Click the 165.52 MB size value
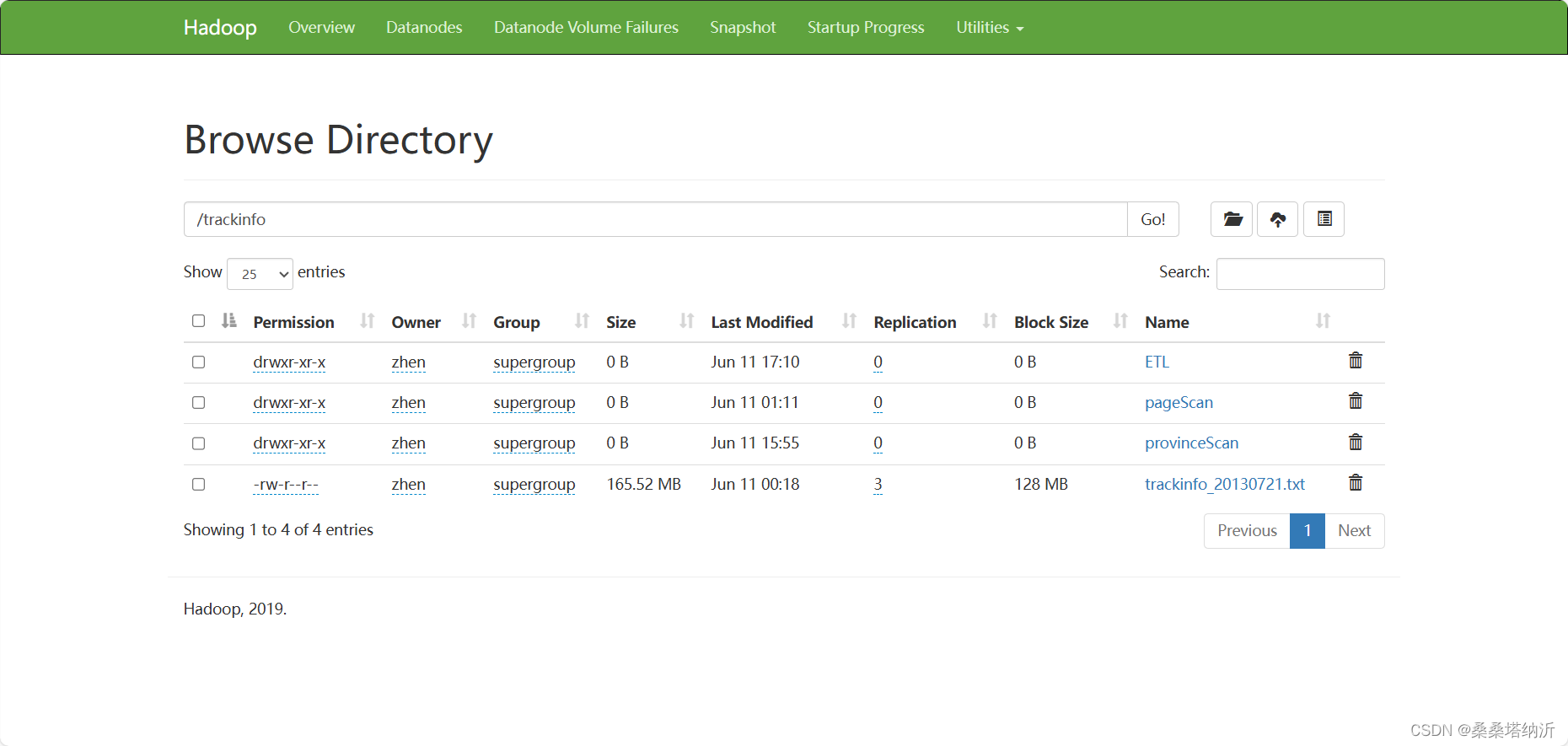1568x746 pixels. [x=643, y=484]
